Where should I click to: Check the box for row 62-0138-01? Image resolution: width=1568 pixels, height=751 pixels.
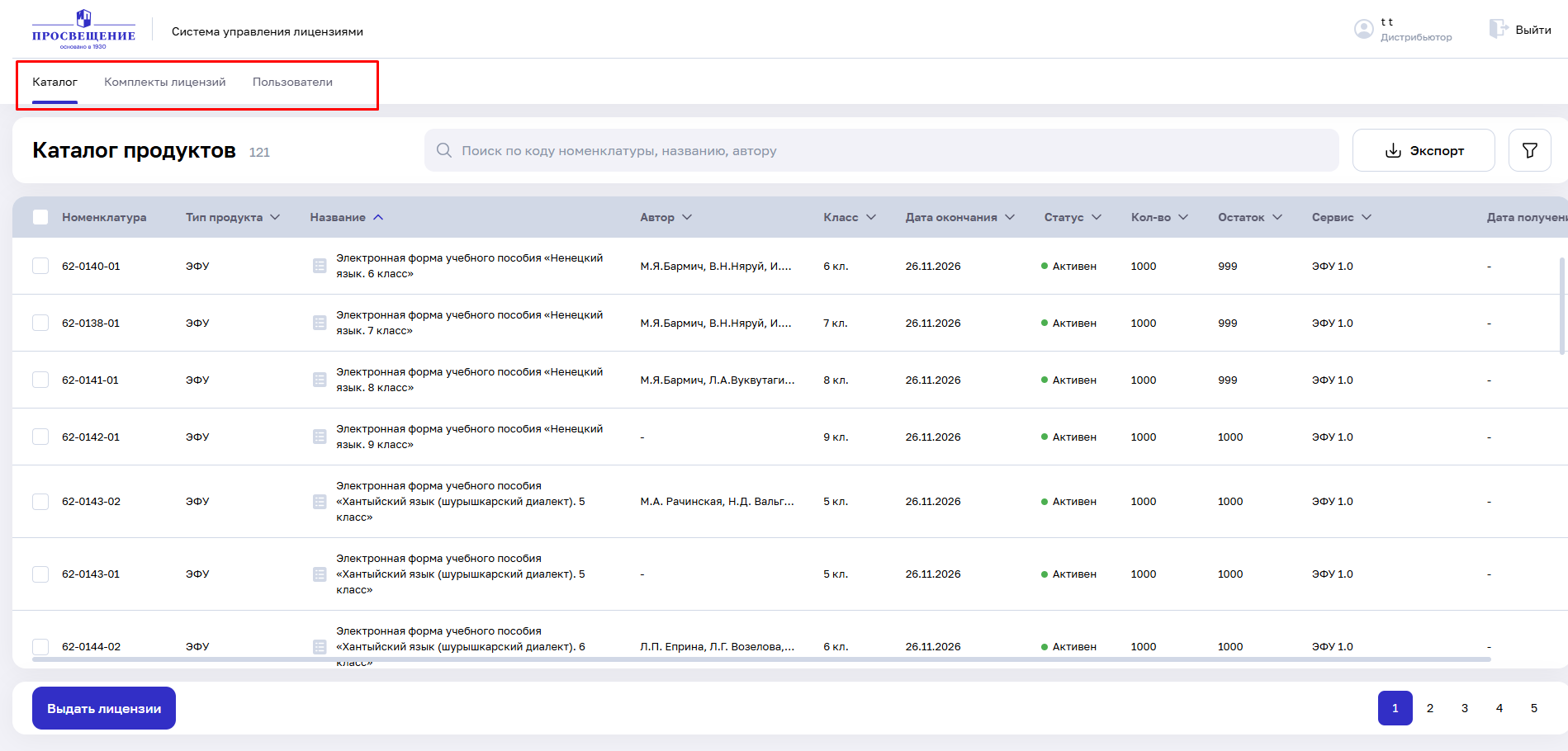tap(40, 323)
